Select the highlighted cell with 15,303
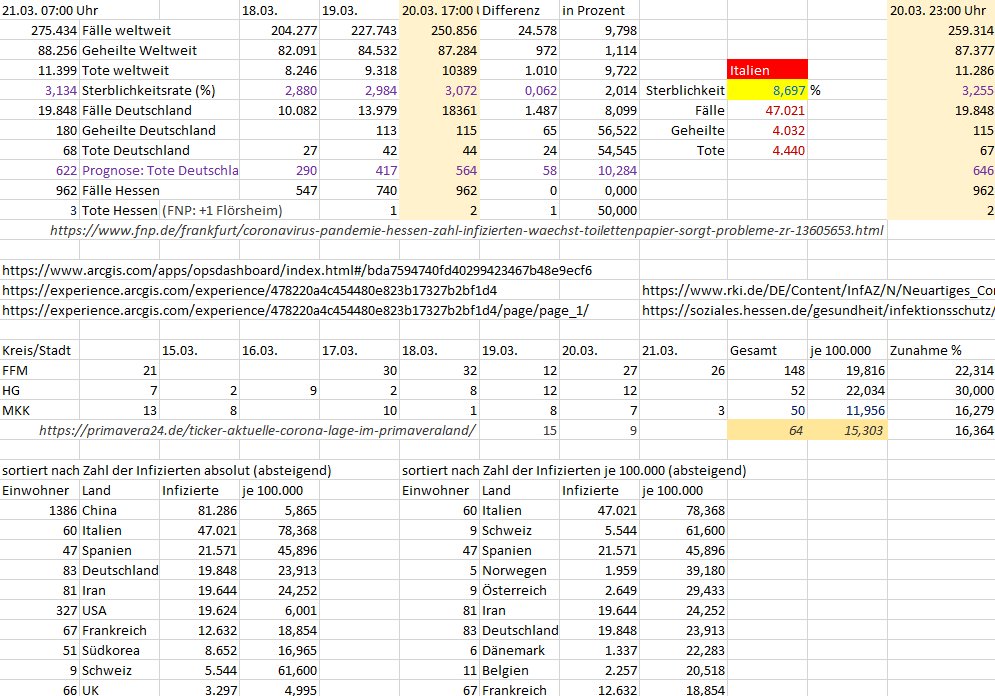The height and width of the screenshot is (696, 995). click(847, 430)
